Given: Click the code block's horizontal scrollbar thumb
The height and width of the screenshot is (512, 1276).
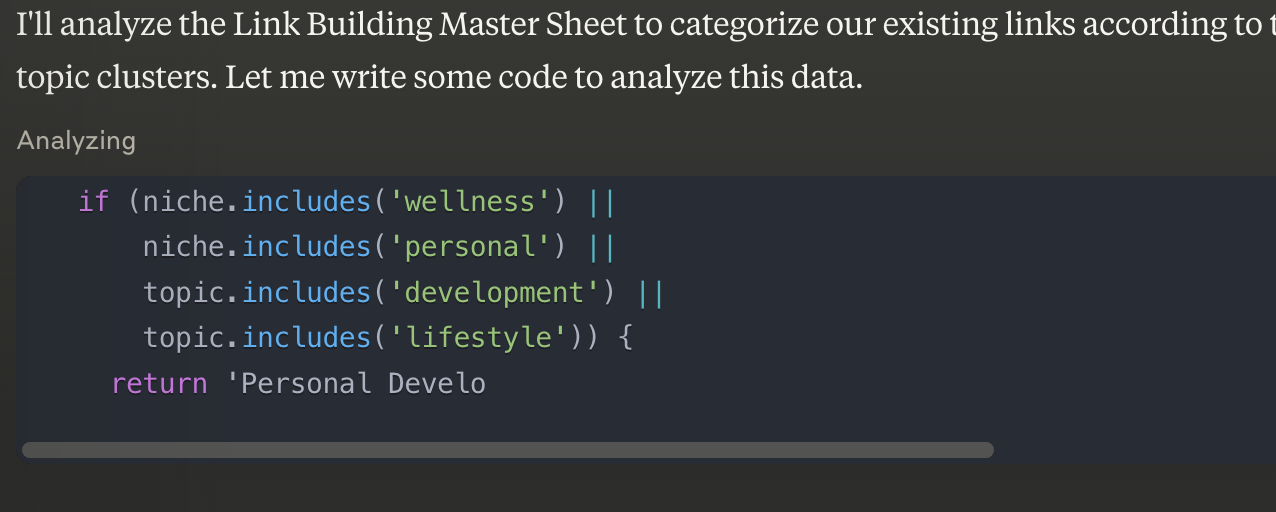Looking at the screenshot, I should point(507,450).
